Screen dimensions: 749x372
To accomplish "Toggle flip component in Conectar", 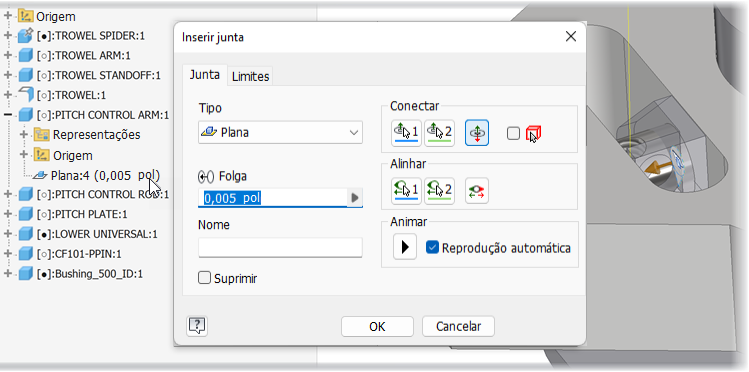I will click(x=477, y=133).
